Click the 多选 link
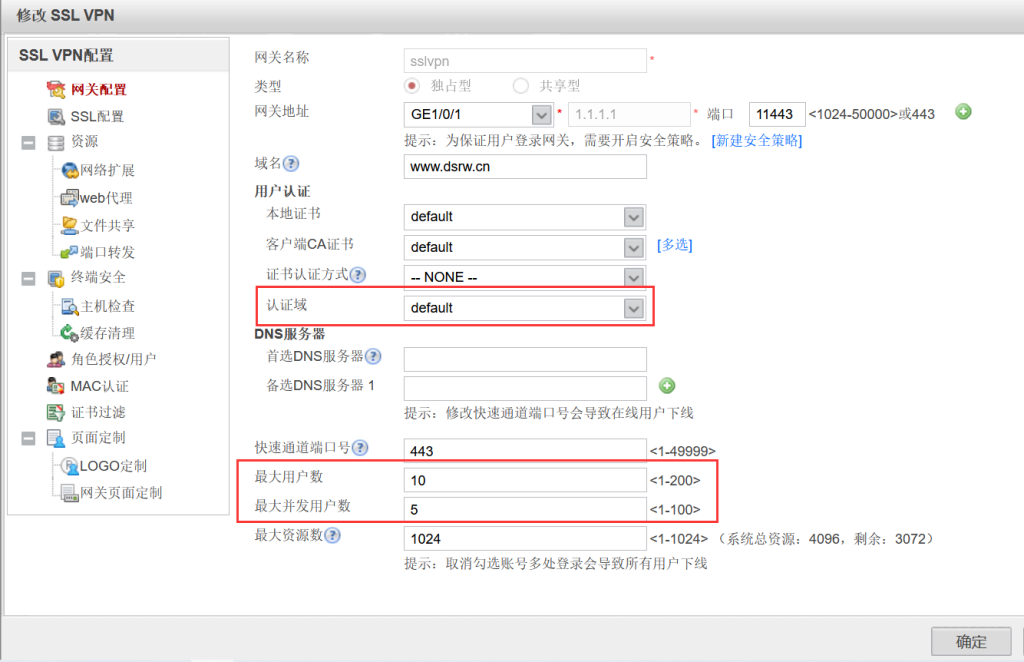The image size is (1024, 662). coord(675,245)
